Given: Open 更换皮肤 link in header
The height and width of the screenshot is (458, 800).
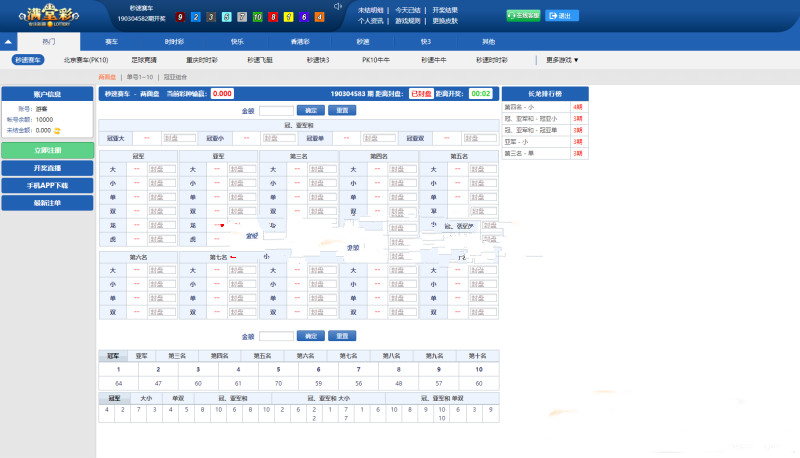Looking at the screenshot, I should coord(445,21).
